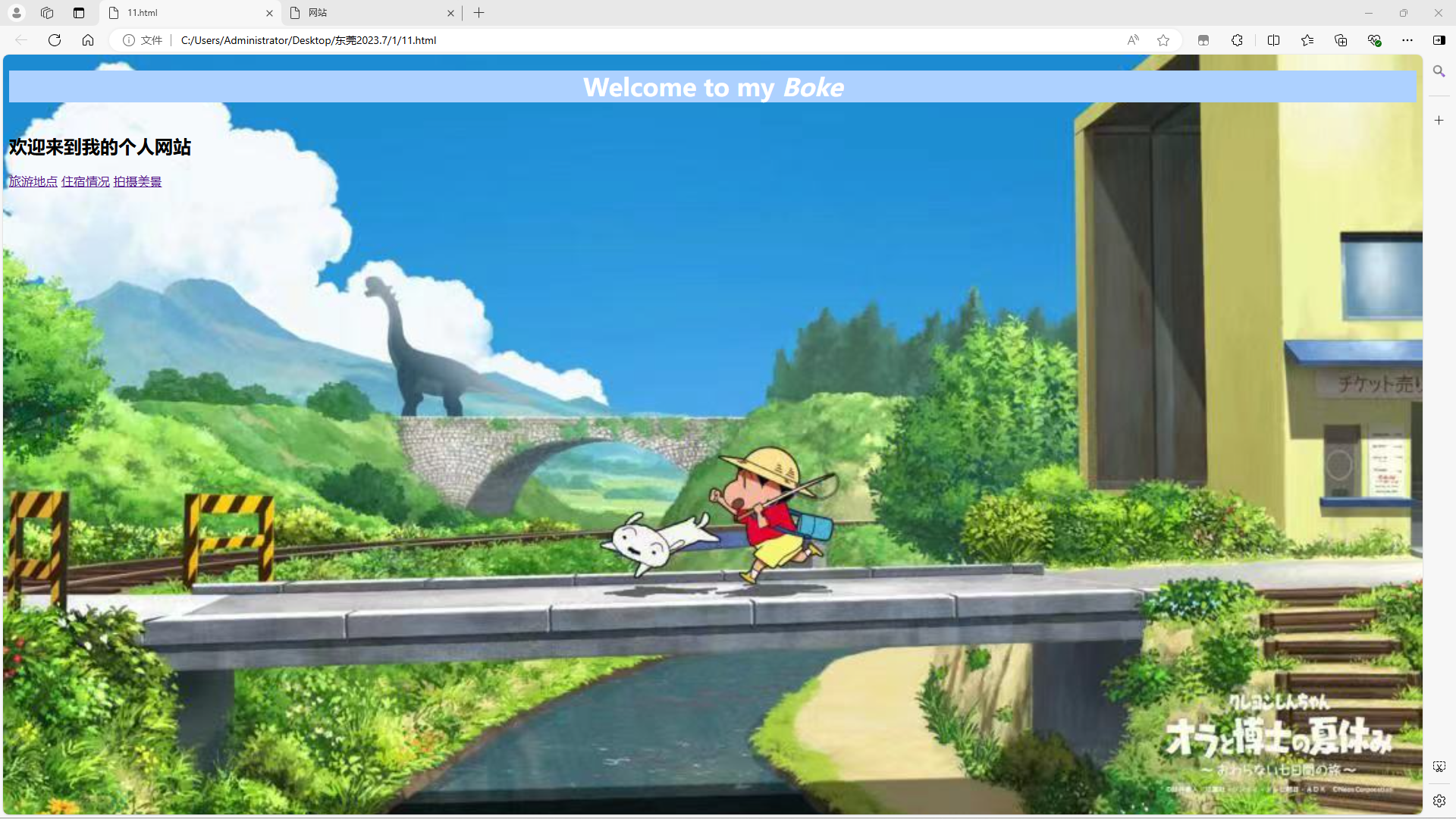
Task: Close the 11.html tab
Action: 269,13
